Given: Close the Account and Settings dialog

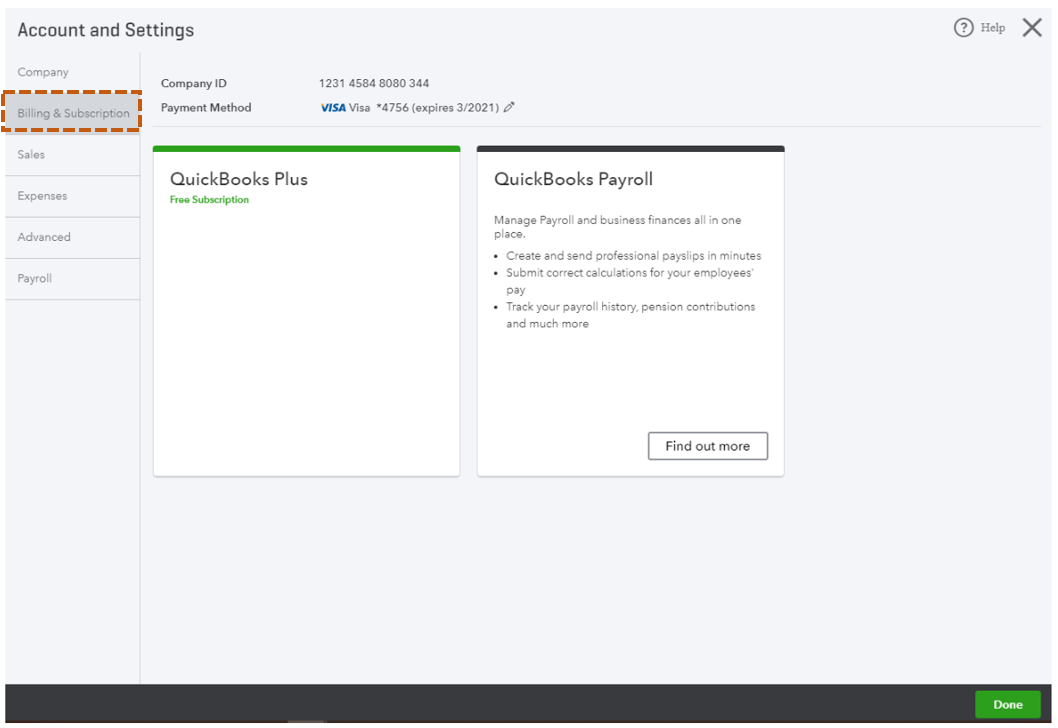Looking at the screenshot, I should tap(1032, 28).
